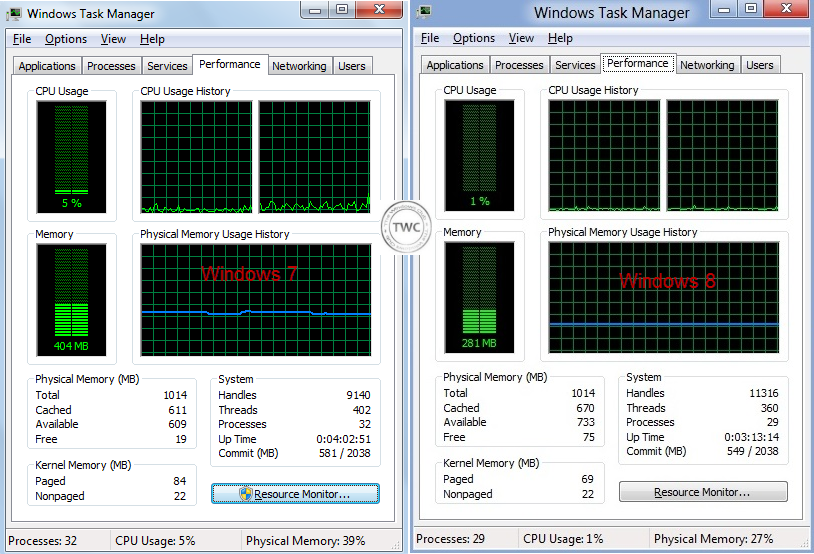Switch to Networking tab in Windows 8 window

(708, 65)
